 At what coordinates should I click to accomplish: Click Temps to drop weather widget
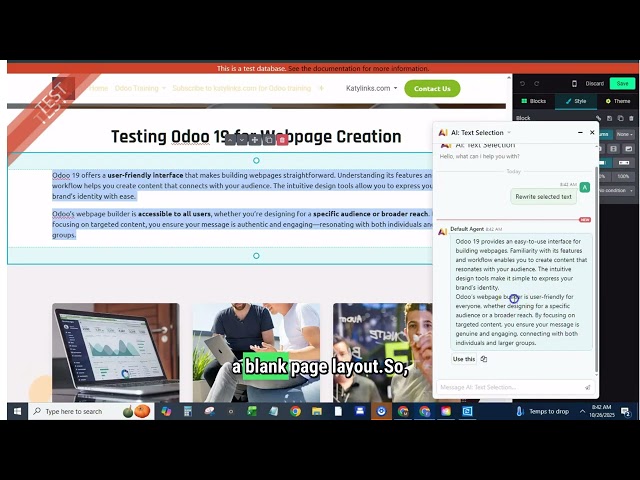click(x=542, y=411)
